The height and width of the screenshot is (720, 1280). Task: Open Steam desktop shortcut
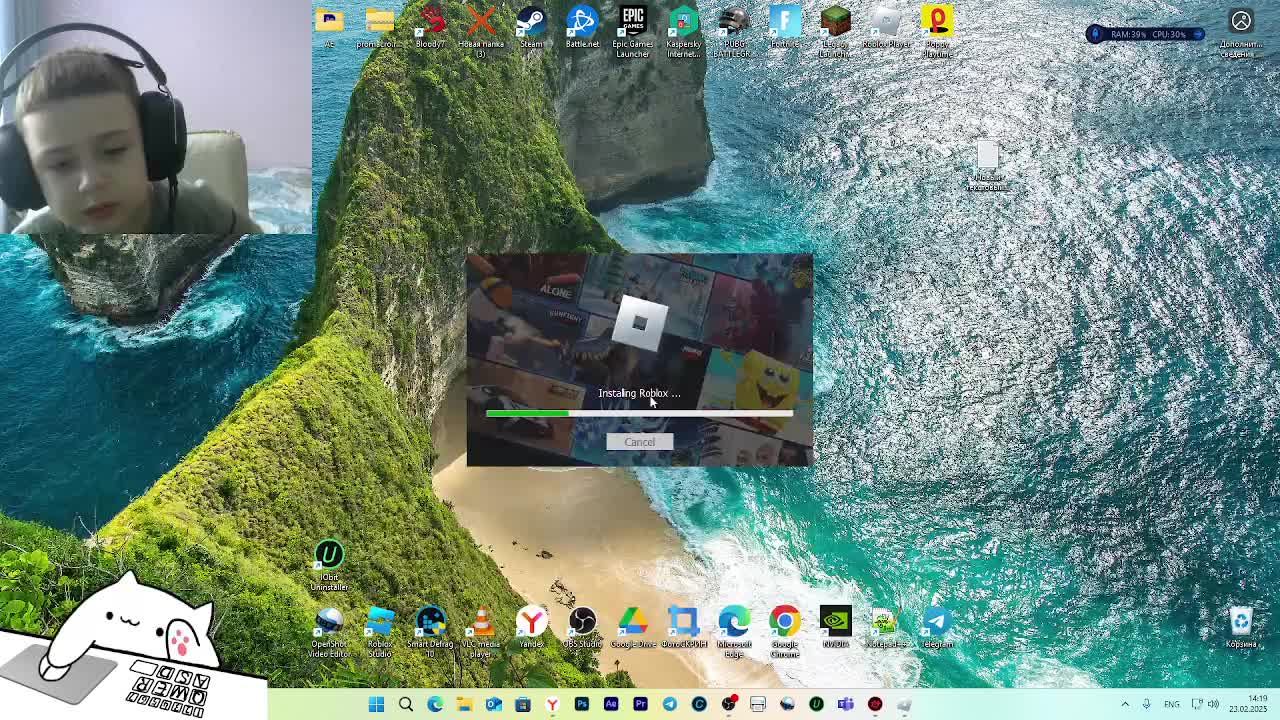tap(531, 27)
